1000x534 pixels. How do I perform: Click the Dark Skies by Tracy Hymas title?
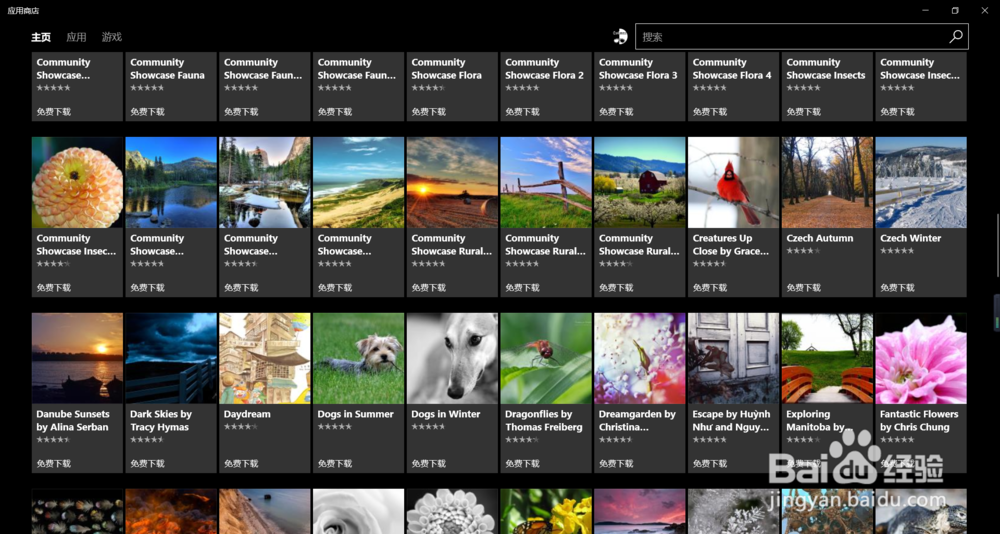[159, 420]
